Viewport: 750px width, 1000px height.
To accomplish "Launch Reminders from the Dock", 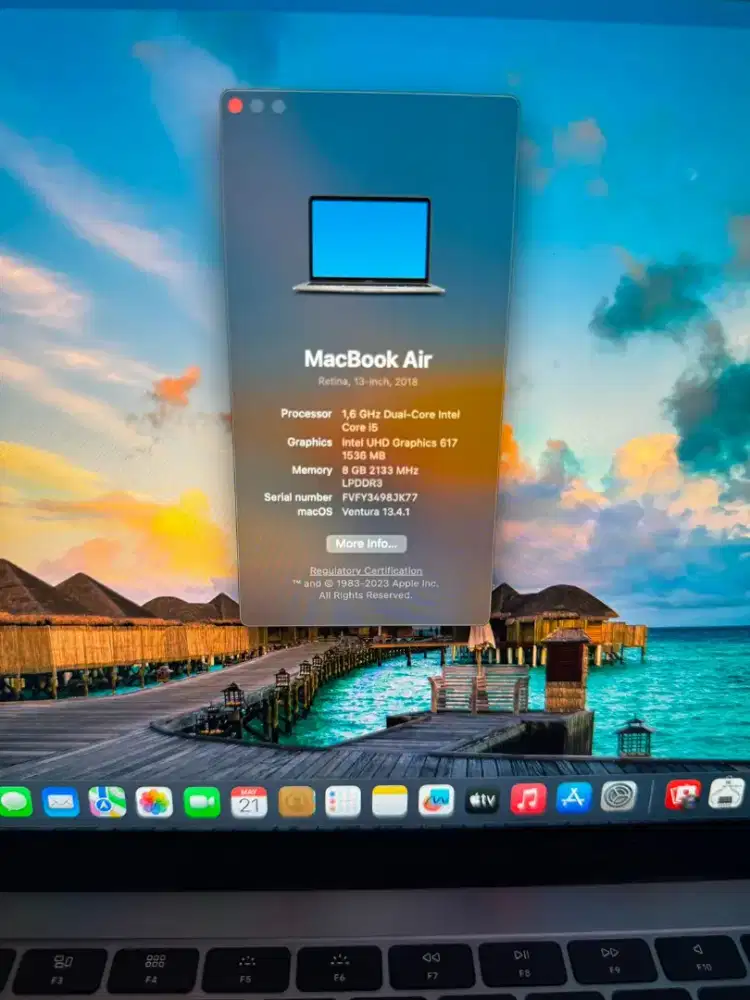I will 343,801.
